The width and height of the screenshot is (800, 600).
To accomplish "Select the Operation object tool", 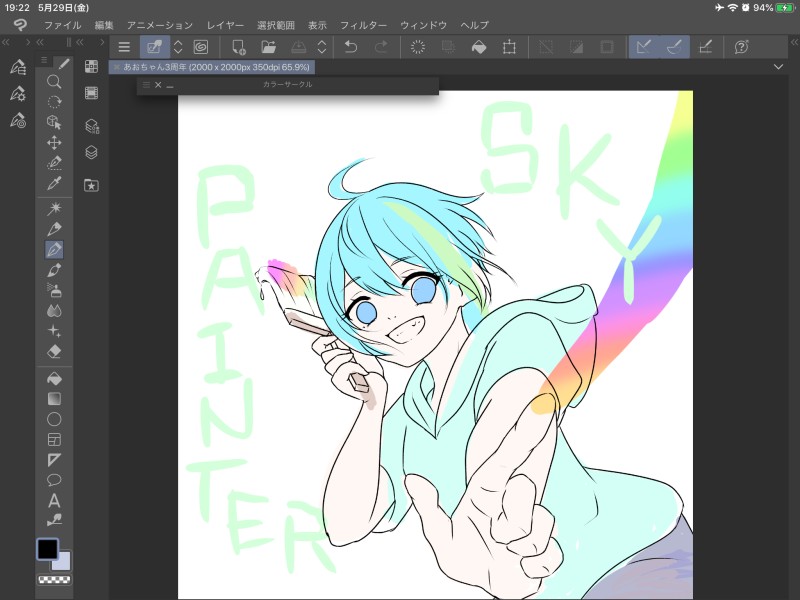I will 54,122.
